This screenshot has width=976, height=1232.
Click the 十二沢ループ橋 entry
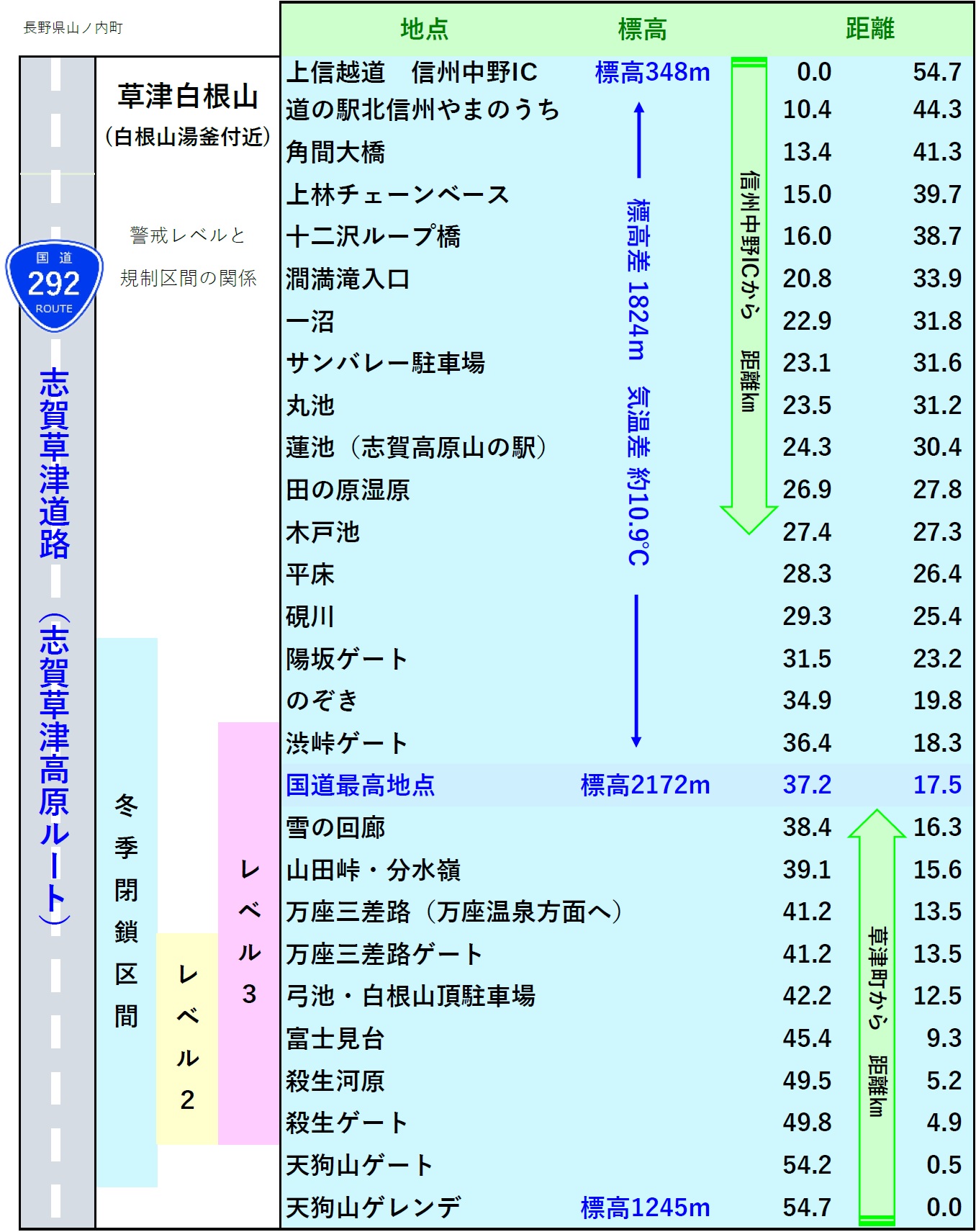coord(373,236)
